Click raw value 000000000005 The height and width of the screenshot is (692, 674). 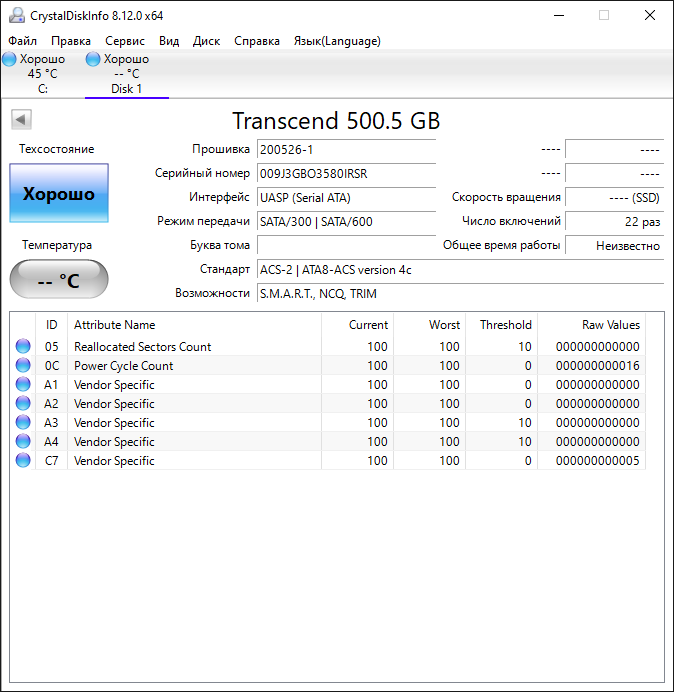(598, 461)
